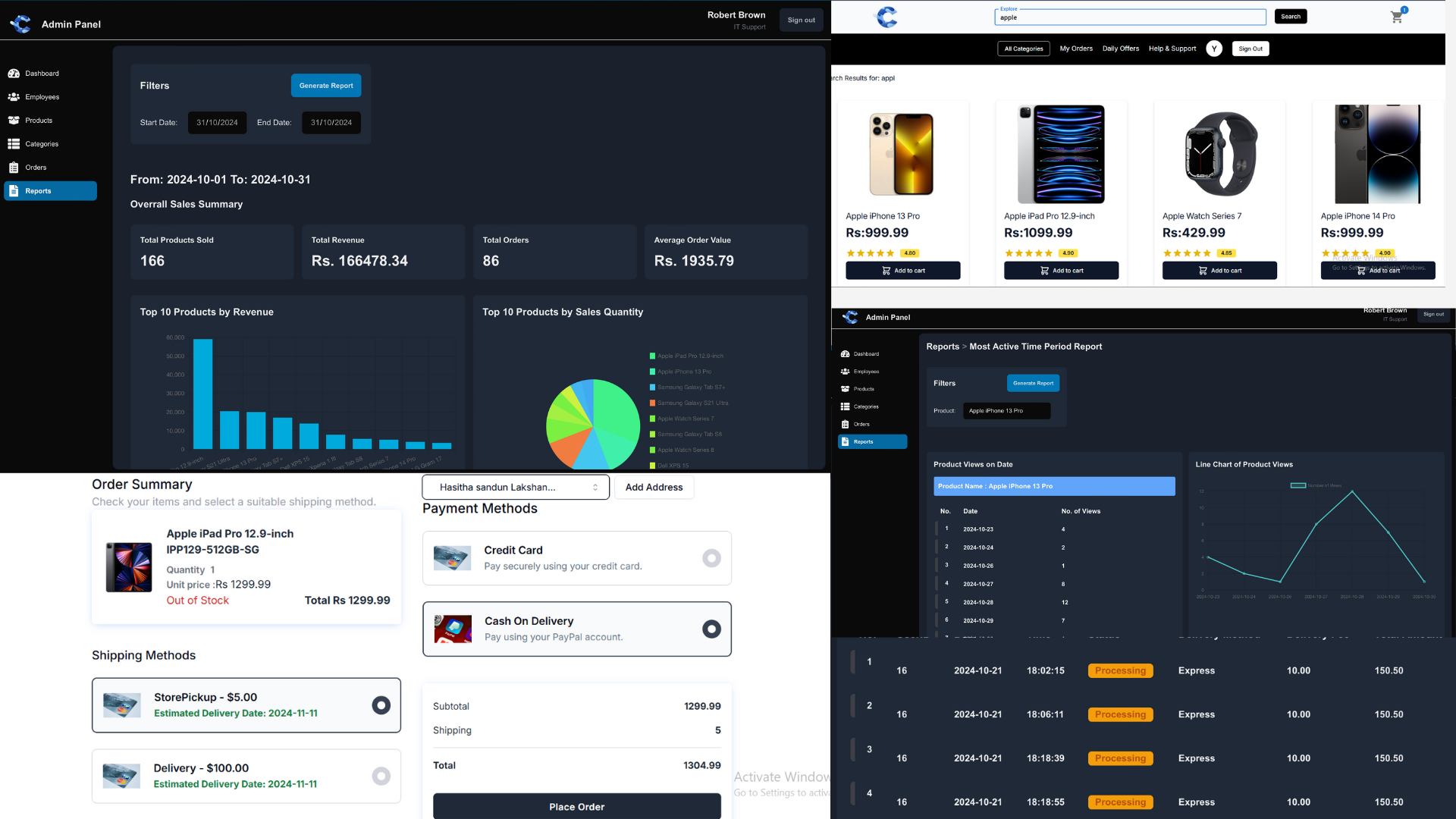
Task: Click the Apple Watch Series 7 product thumbnail
Action: click(x=1219, y=155)
